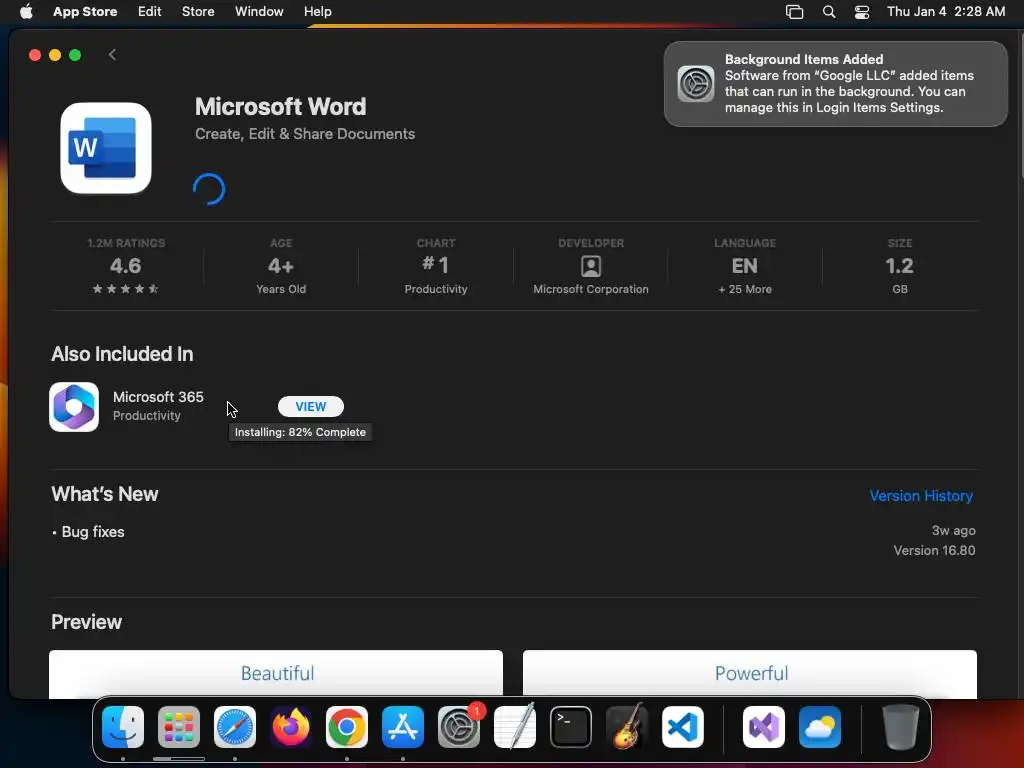The height and width of the screenshot is (768, 1024).
Task: Open the App Store menu
Action: click(x=85, y=12)
